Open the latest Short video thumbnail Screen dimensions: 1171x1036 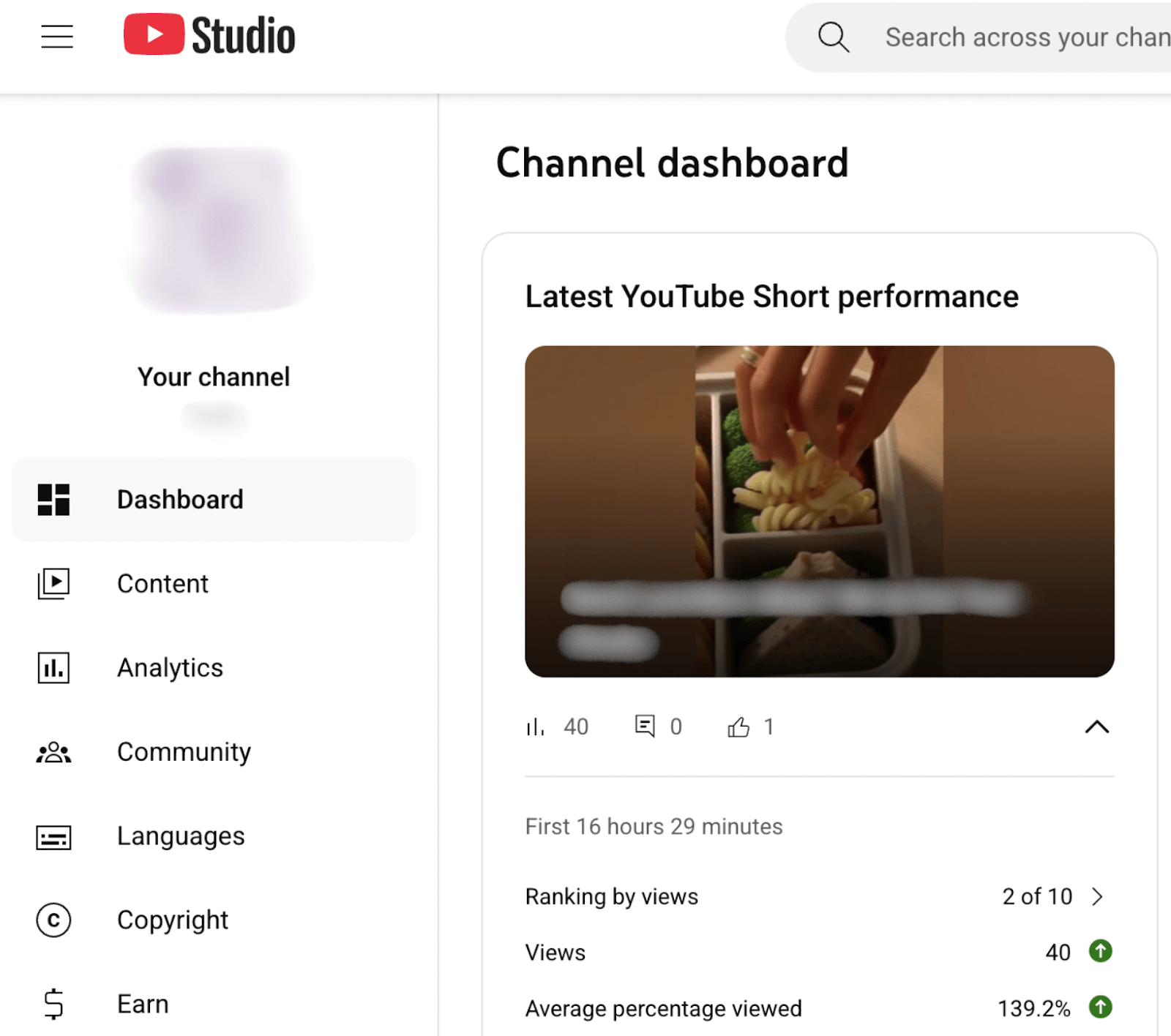819,511
